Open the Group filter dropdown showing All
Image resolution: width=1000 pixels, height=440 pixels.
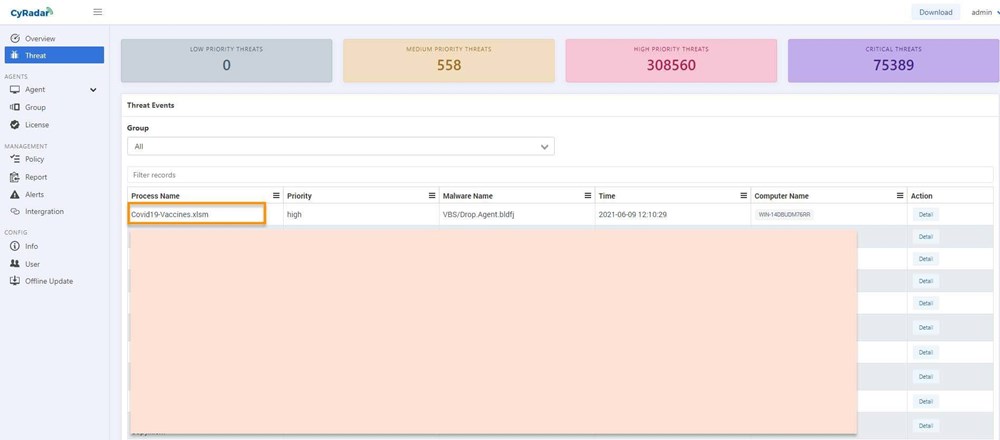[x=340, y=146]
